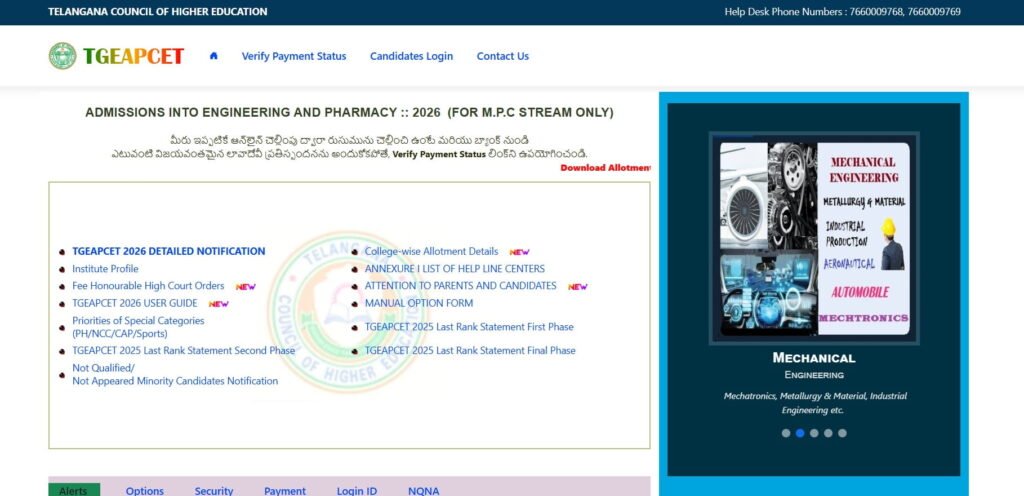Switch to the Login ID tab
Screen dimensions: 1024x496
point(357,491)
